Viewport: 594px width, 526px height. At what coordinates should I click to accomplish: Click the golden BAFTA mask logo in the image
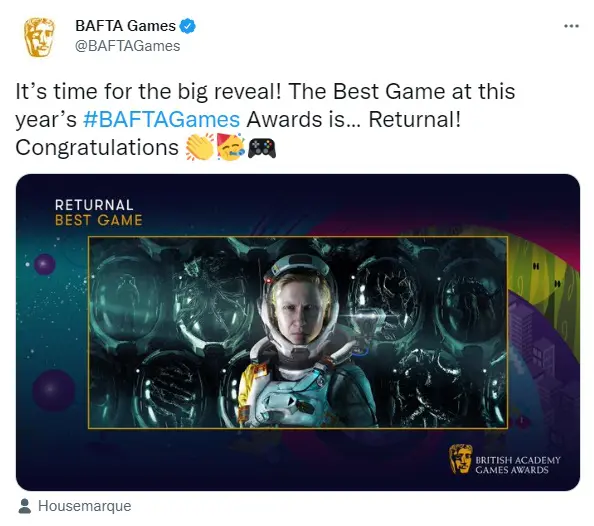pyautogui.click(x=460, y=459)
